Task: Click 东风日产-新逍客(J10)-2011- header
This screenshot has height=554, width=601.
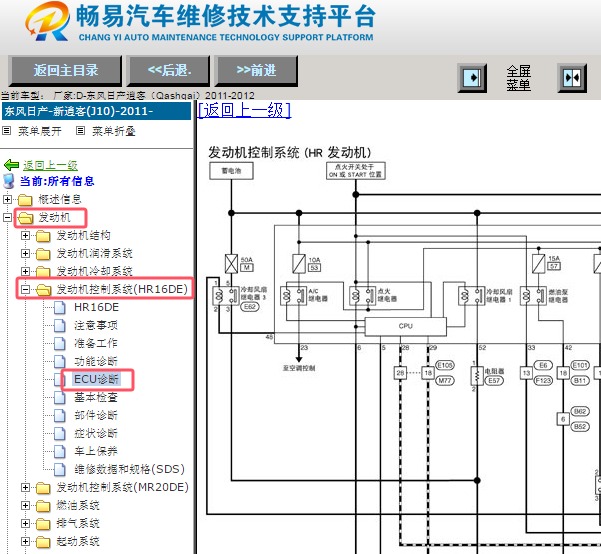Action: click(96, 111)
